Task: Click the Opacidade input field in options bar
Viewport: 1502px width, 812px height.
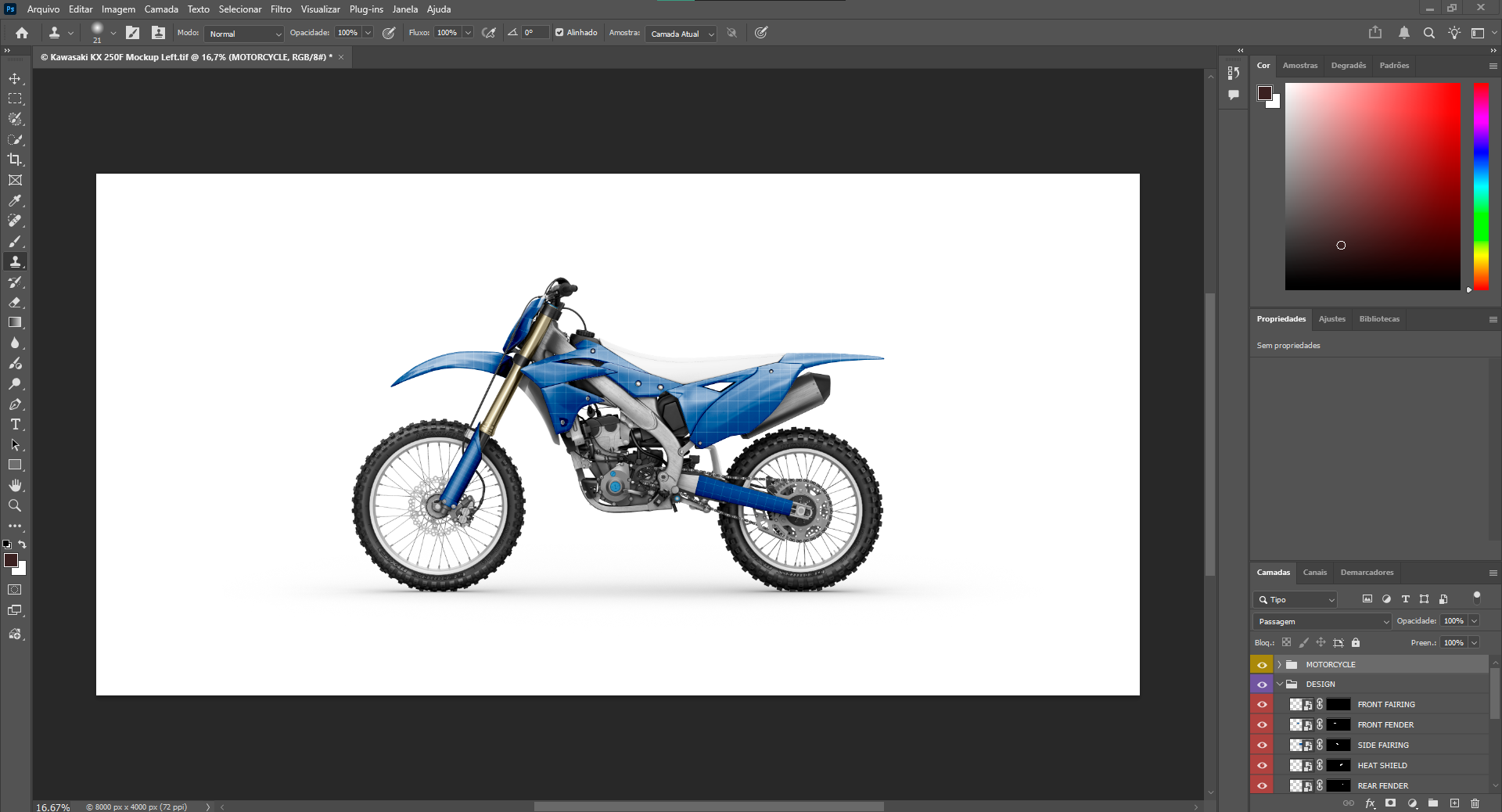Action: 347,33
